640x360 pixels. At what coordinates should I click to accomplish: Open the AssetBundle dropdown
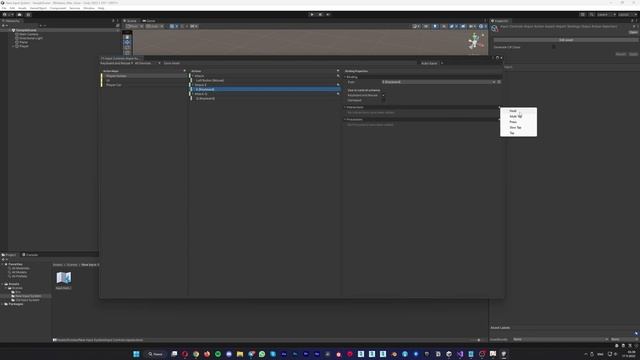[559, 339]
